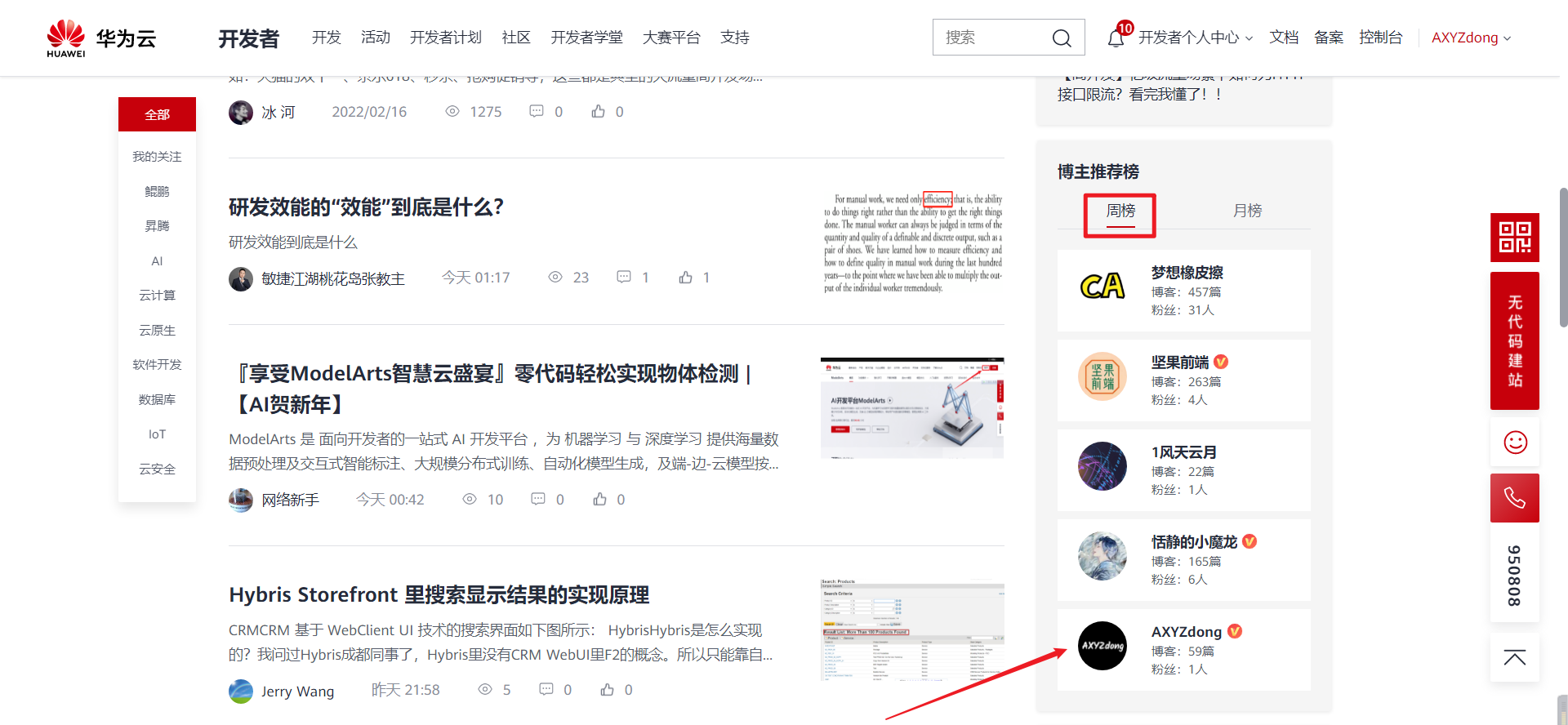The image size is (1568, 725).
Task: Click views eye icon on 冰河's article
Action: point(452,111)
